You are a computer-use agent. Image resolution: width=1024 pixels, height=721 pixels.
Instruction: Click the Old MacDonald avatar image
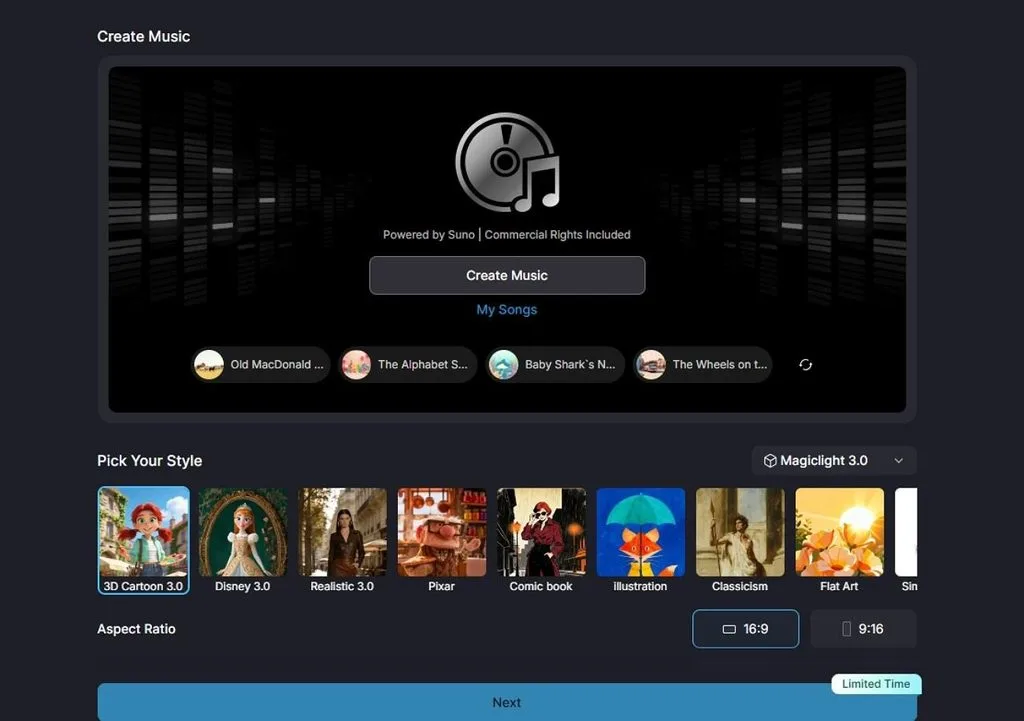(209, 364)
